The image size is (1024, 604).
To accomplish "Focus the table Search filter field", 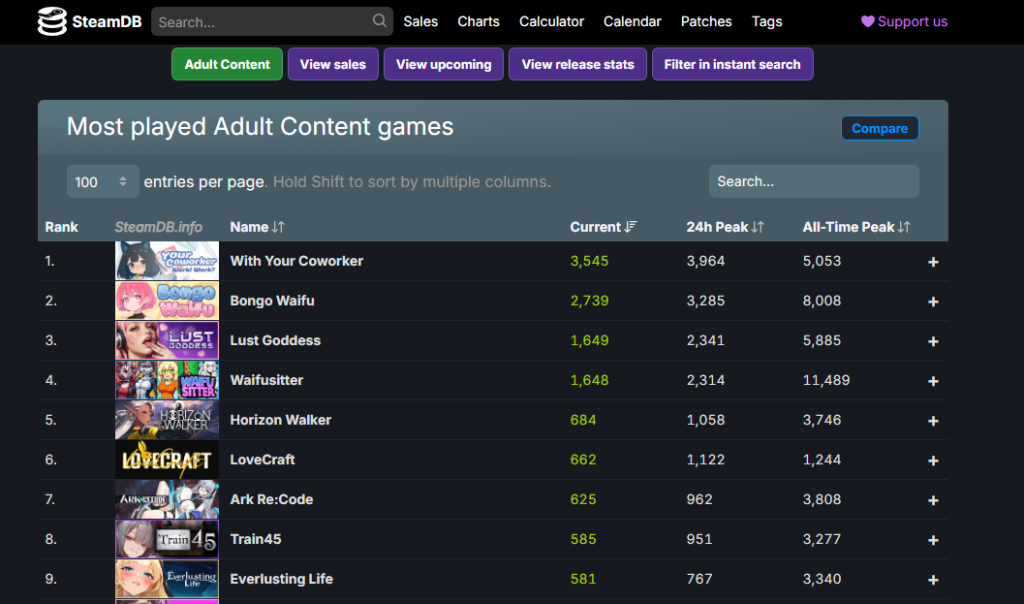I will [x=814, y=182].
